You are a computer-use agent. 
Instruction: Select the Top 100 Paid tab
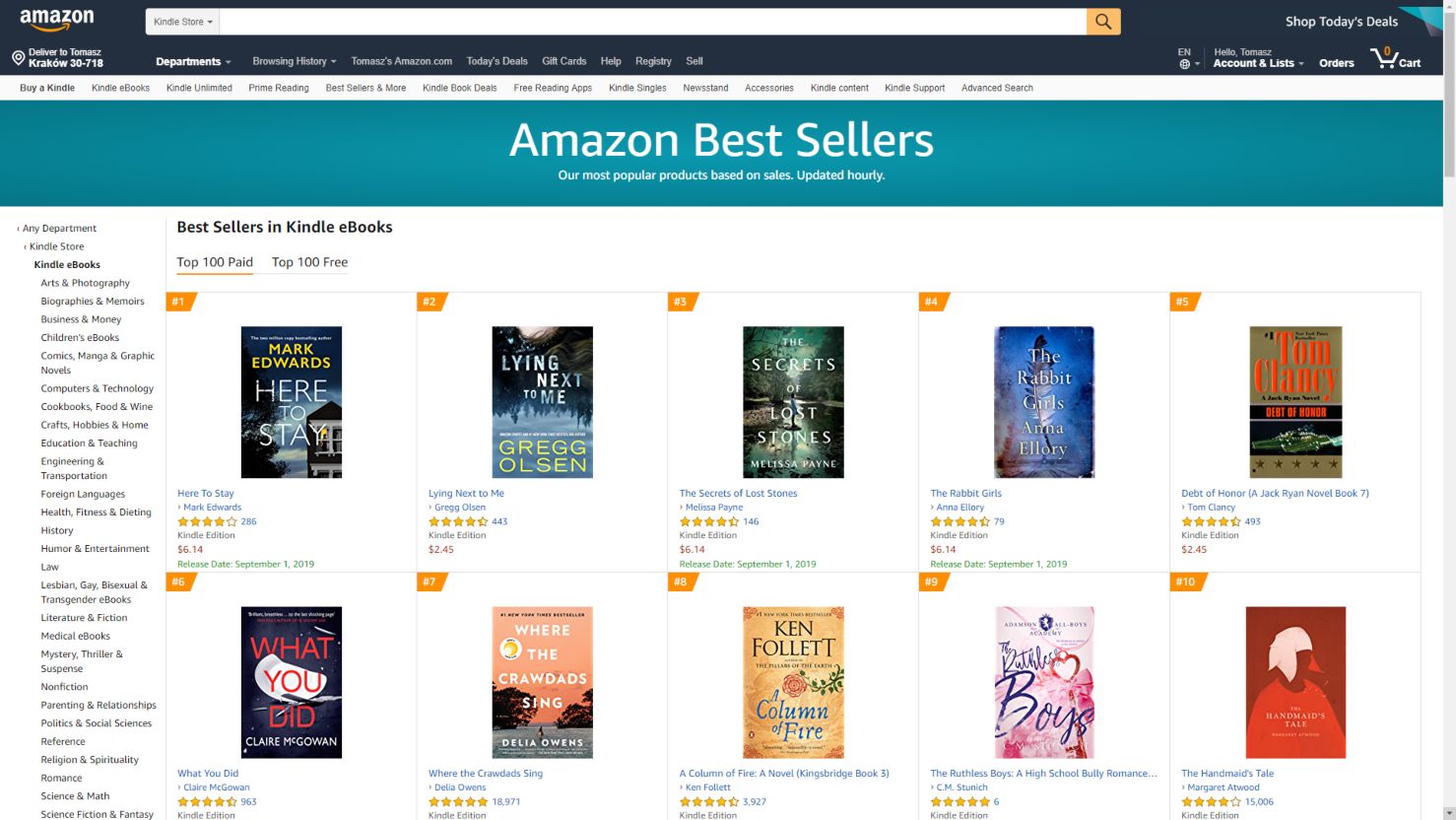click(x=215, y=262)
